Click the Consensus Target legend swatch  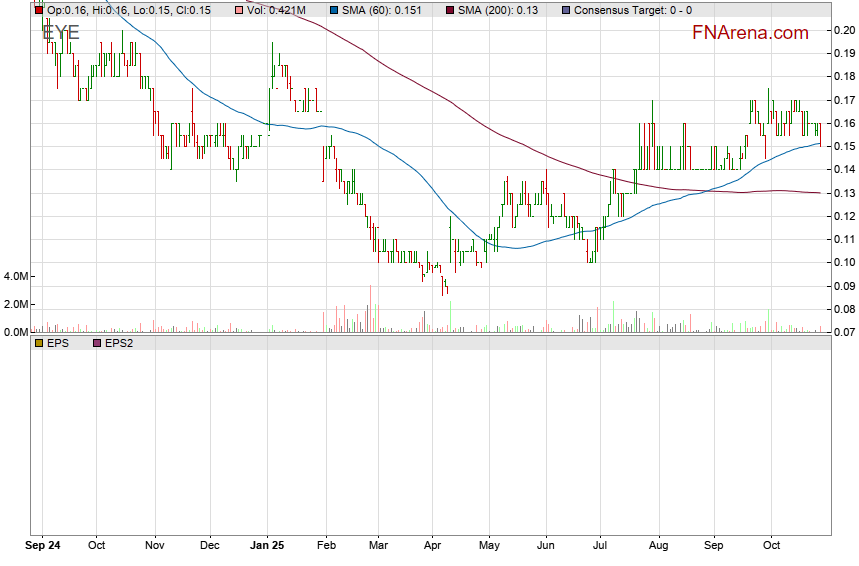(567, 10)
